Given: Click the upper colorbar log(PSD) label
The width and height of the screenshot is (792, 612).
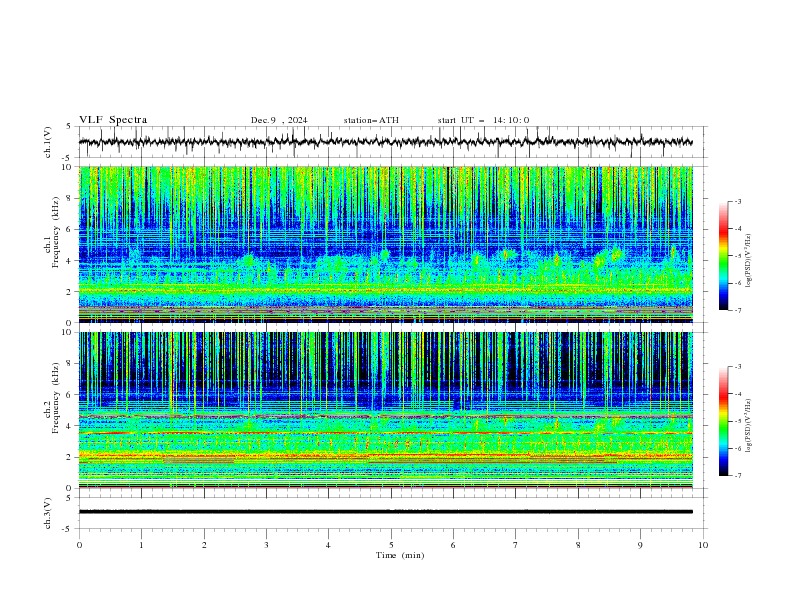Looking at the screenshot, I should (748, 261).
